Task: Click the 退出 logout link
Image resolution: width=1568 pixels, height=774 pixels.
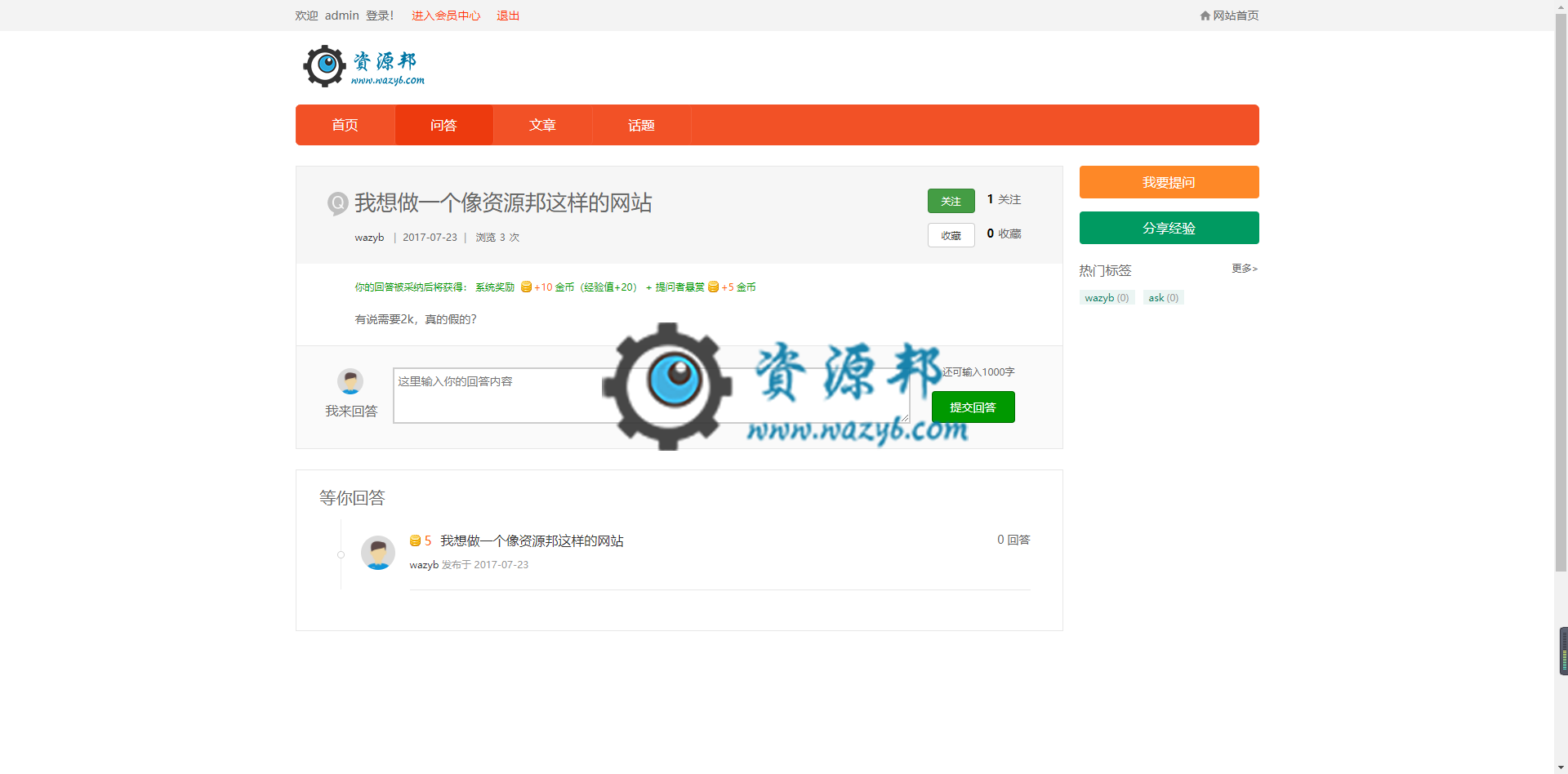Action: pyautogui.click(x=508, y=16)
